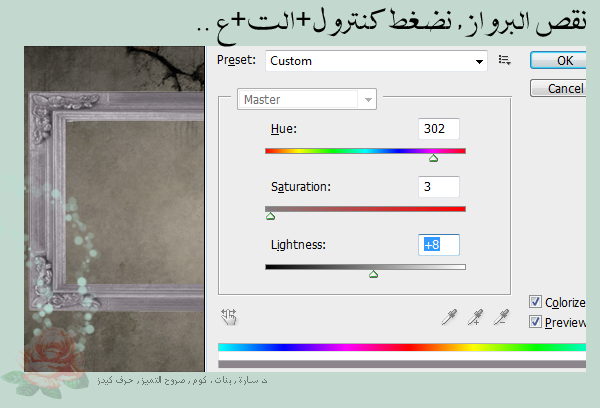This screenshot has height=408, width=600.
Task: Click the Saturation slider handle
Action: pos(270,215)
